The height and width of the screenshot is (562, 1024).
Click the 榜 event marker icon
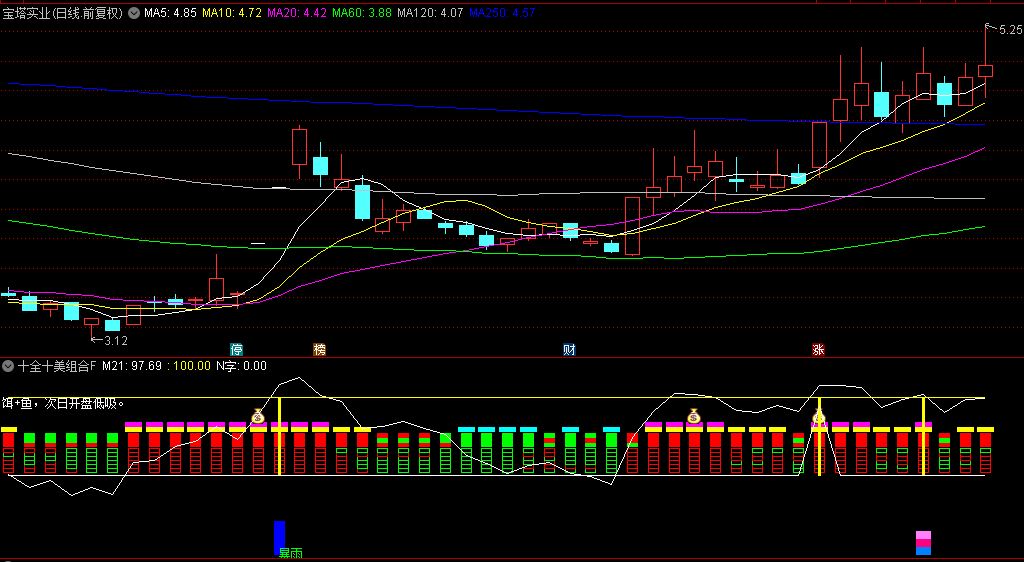319,349
